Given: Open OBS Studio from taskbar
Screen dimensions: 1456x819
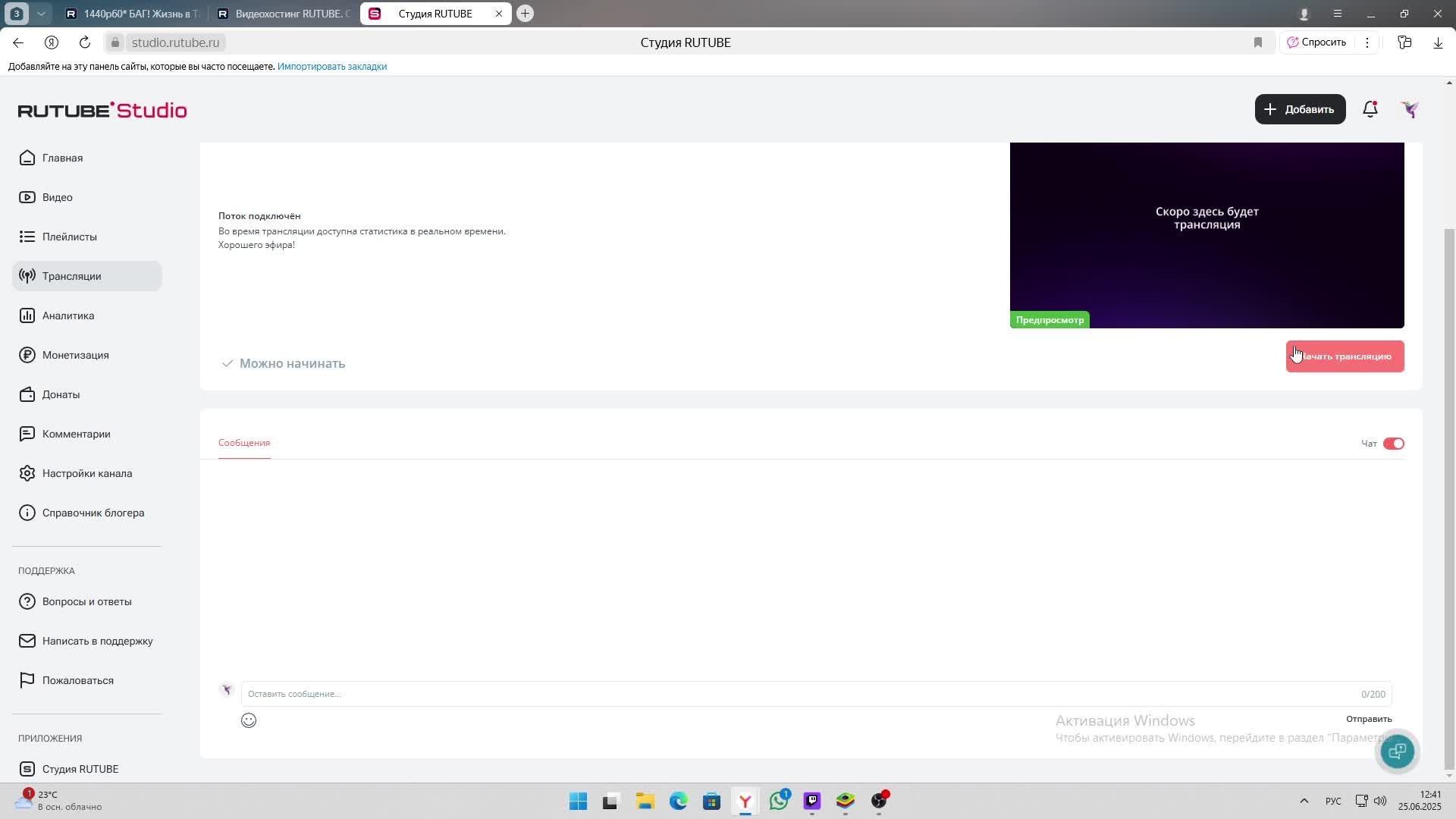Looking at the screenshot, I should tap(879, 801).
